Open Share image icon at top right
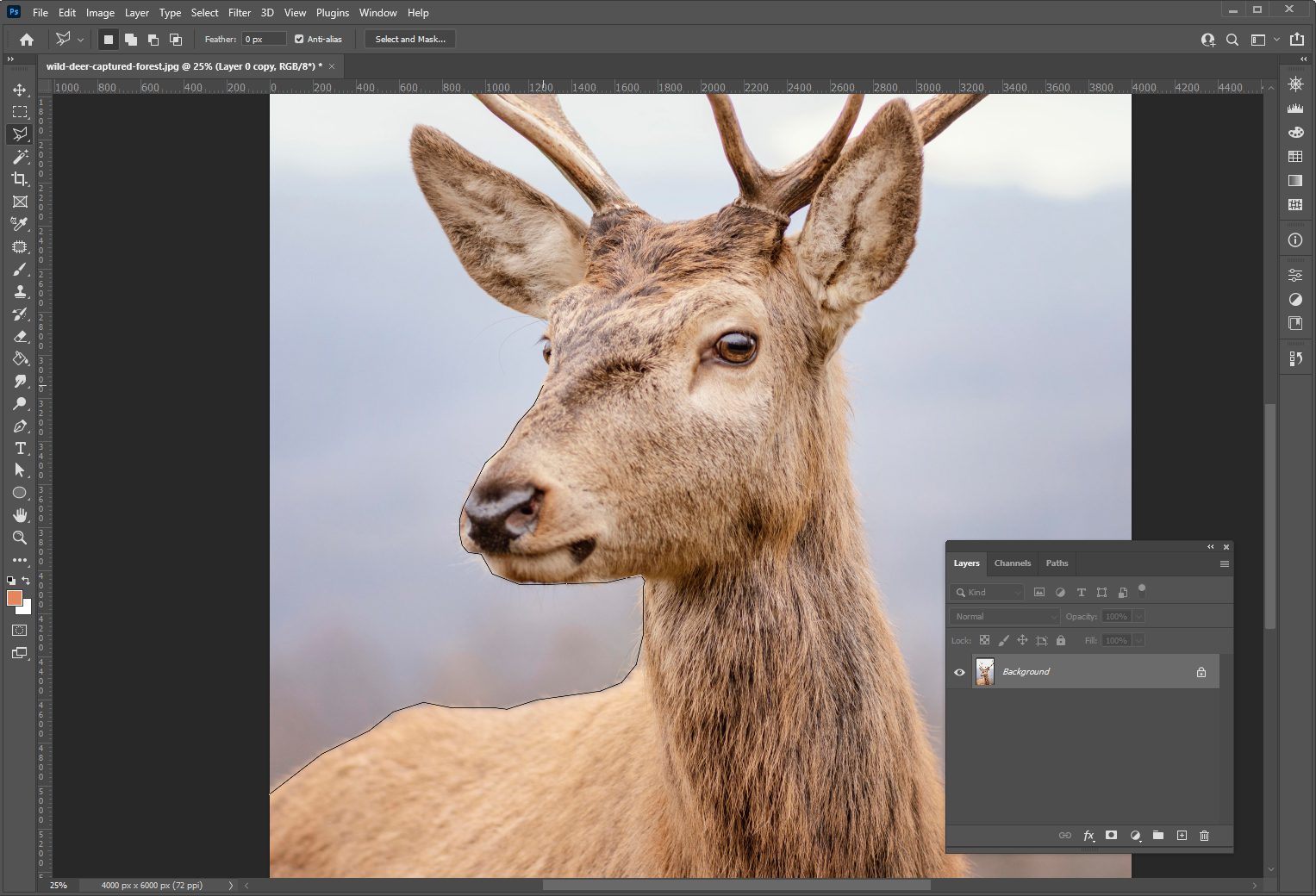1316x896 pixels. point(1297,39)
